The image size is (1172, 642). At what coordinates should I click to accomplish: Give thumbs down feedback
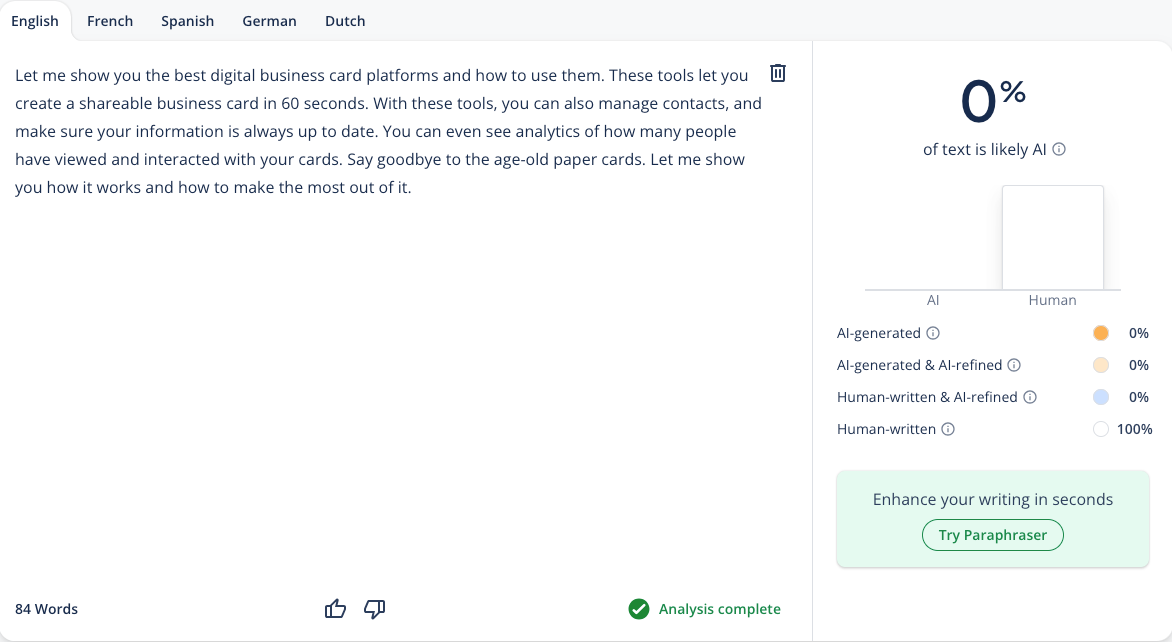(374, 609)
